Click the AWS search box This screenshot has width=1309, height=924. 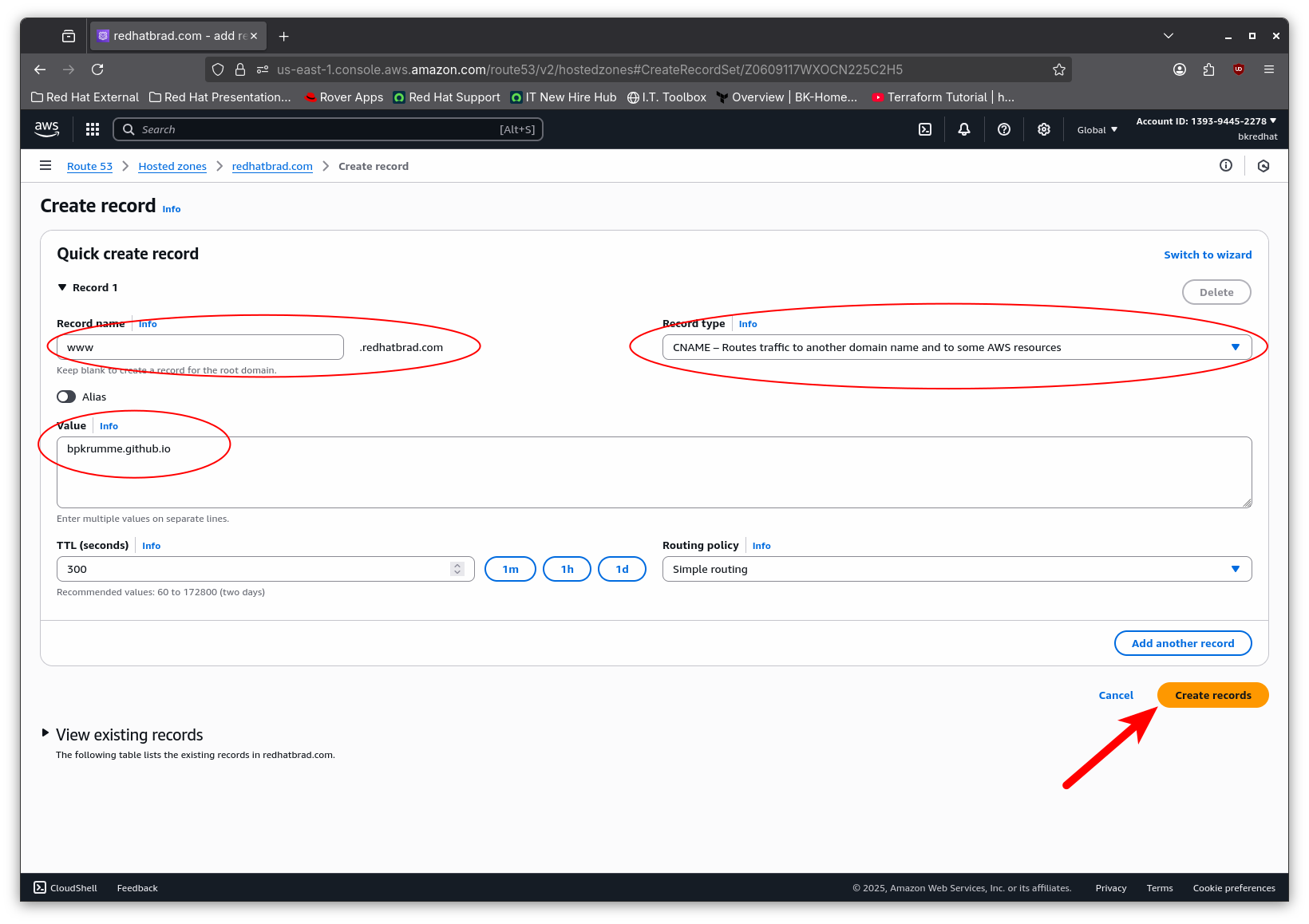pos(328,129)
